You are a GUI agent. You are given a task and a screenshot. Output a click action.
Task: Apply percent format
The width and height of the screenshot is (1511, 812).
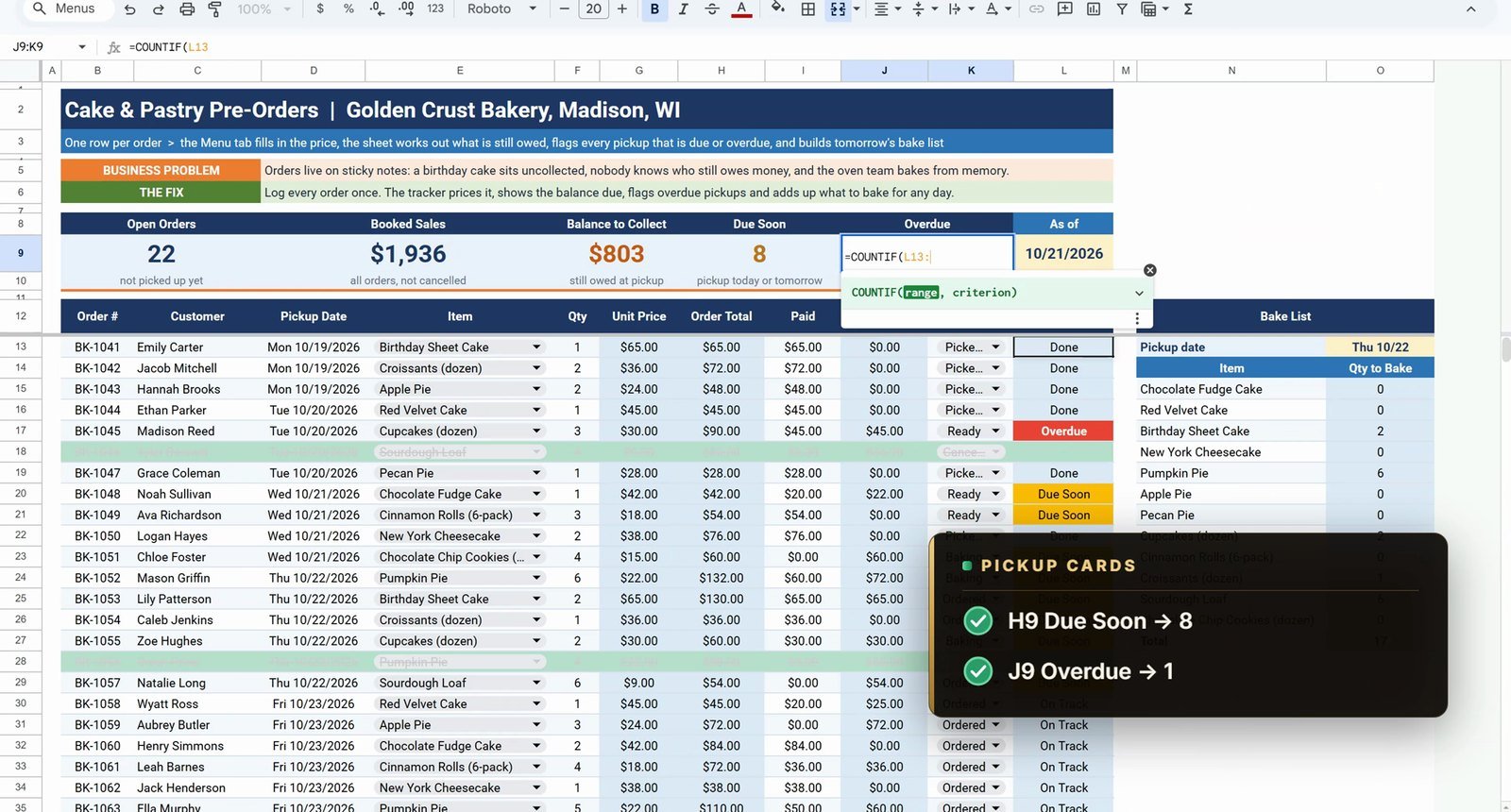[x=348, y=8]
